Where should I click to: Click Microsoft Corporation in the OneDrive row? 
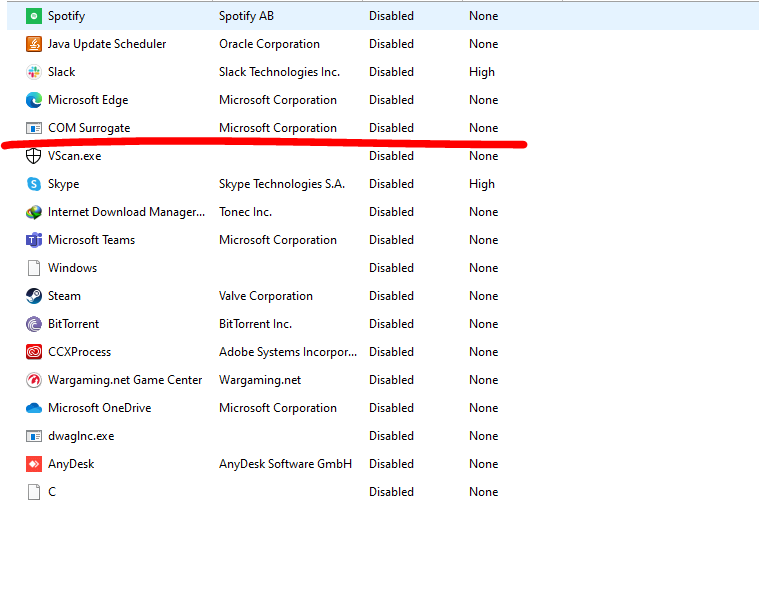tap(278, 408)
